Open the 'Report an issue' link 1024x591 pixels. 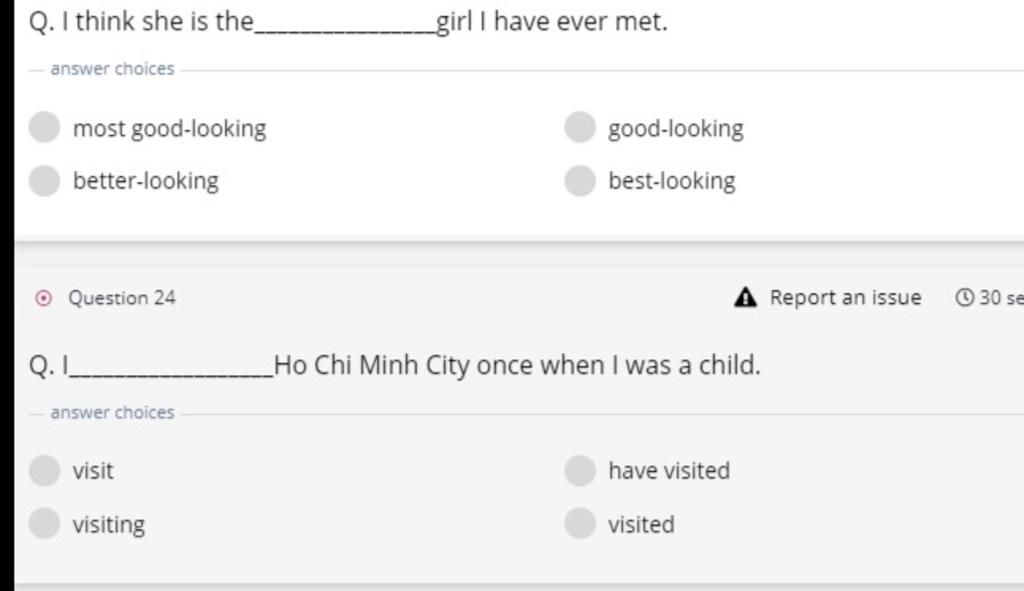845,297
